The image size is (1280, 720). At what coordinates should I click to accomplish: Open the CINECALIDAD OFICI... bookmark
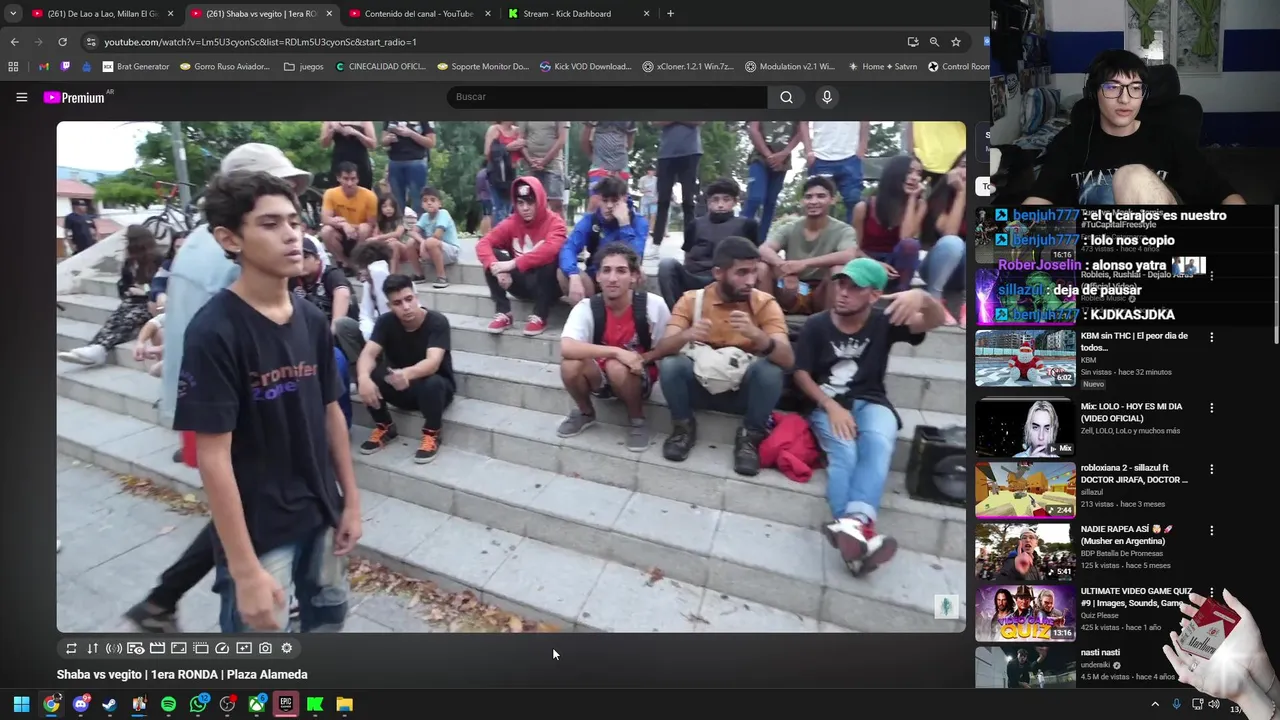(x=380, y=67)
